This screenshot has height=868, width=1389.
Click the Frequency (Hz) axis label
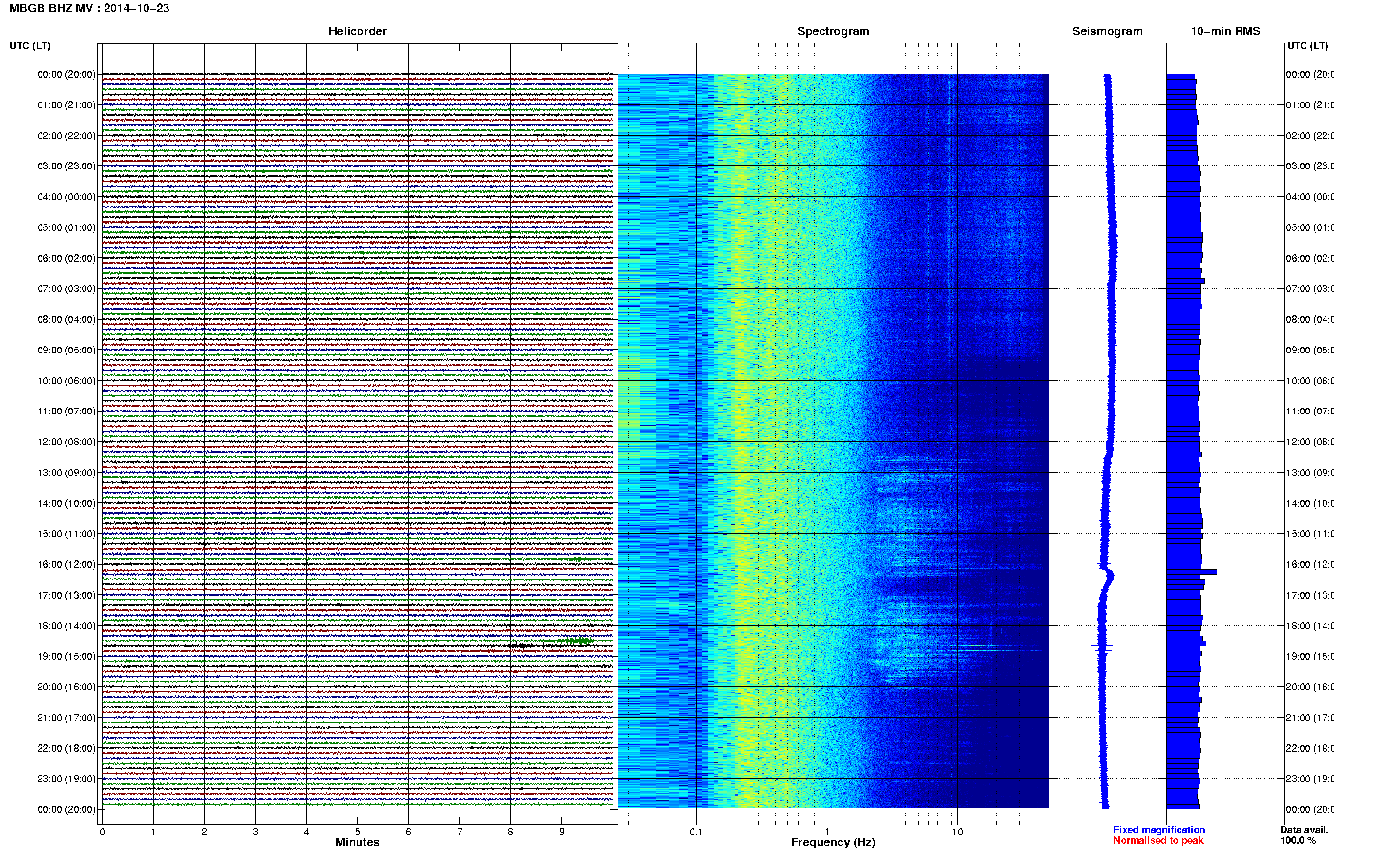pyautogui.click(x=833, y=842)
